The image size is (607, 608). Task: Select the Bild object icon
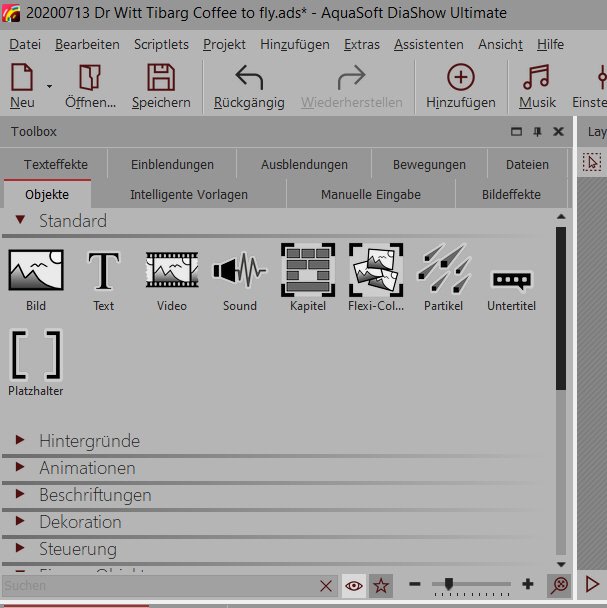(x=36, y=271)
